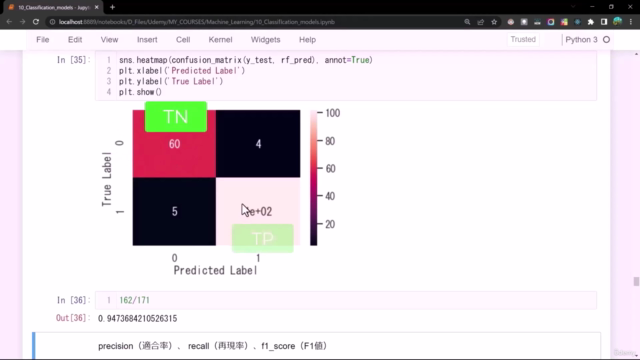Click the kernel idle indicator circle
The height and width of the screenshot is (360, 640).
(607, 40)
